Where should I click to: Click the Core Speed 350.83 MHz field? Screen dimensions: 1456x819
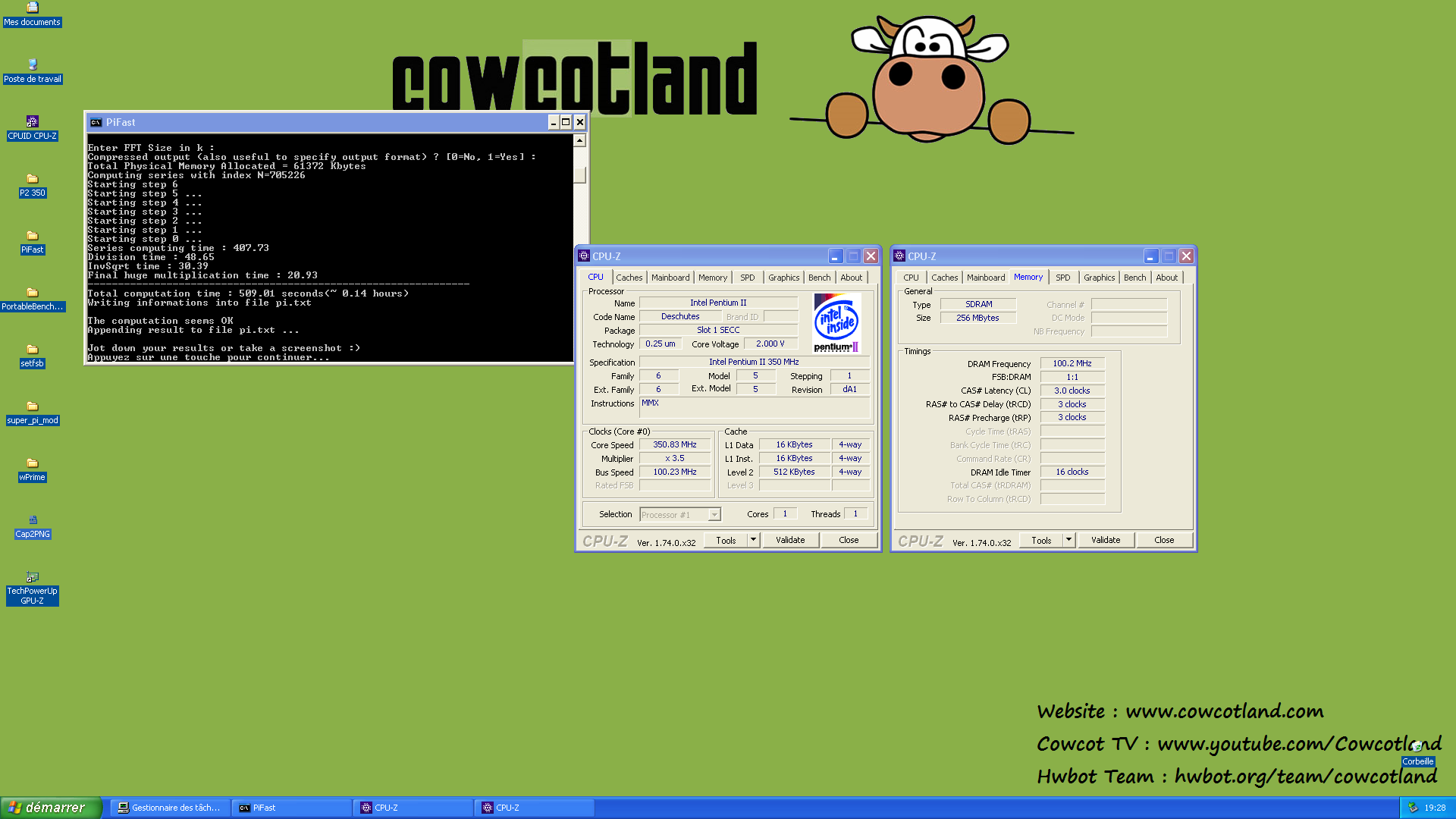pos(675,445)
